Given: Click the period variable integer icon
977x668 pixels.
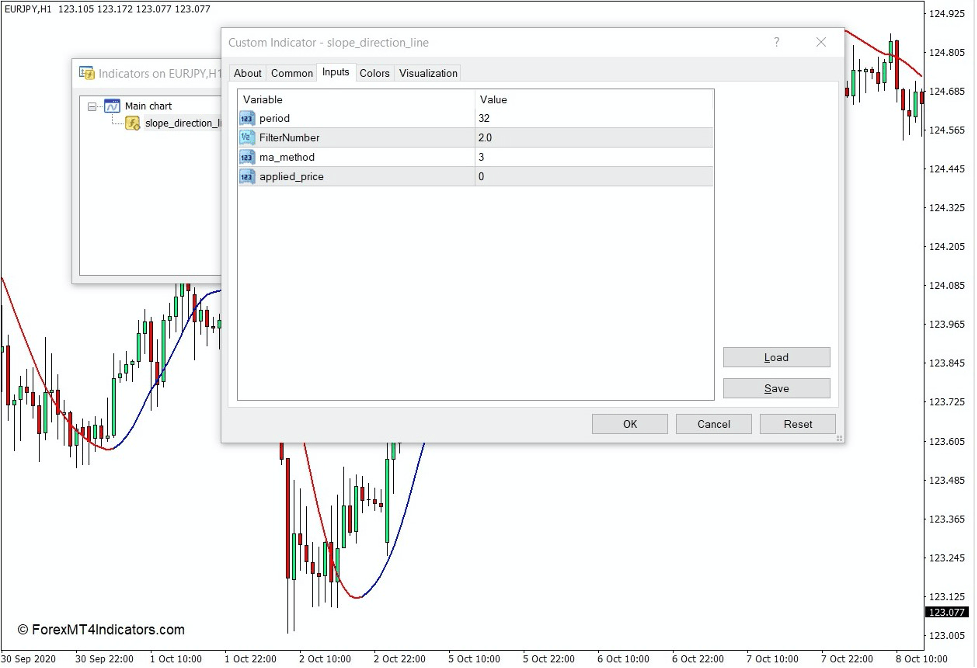Looking at the screenshot, I should coord(247,118).
